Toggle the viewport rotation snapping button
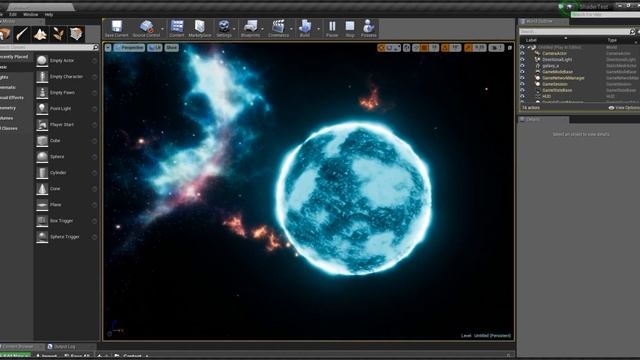 445,48
